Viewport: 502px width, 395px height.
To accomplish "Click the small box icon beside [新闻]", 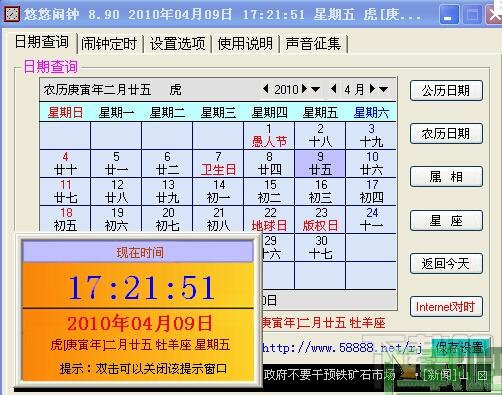I will click(x=482, y=376).
